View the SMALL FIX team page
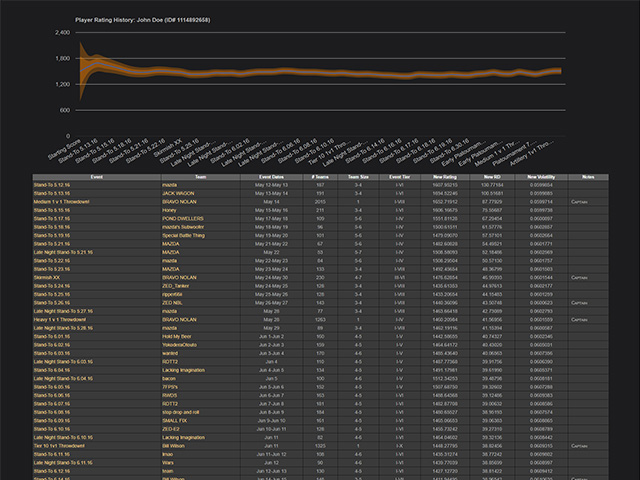The width and height of the screenshot is (640, 480). pyautogui.click(x=176, y=420)
